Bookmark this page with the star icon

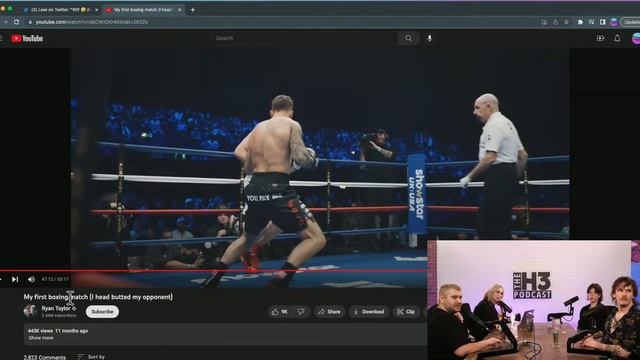[x=567, y=22]
